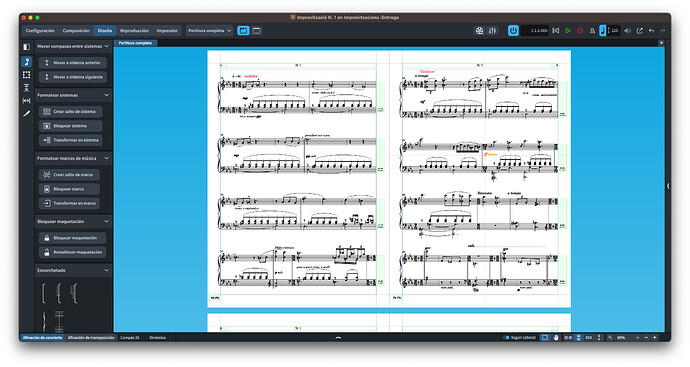Viewport: 690px width, 367px height.
Task: Select third bracket style in Encorchetado
Action: [74, 293]
